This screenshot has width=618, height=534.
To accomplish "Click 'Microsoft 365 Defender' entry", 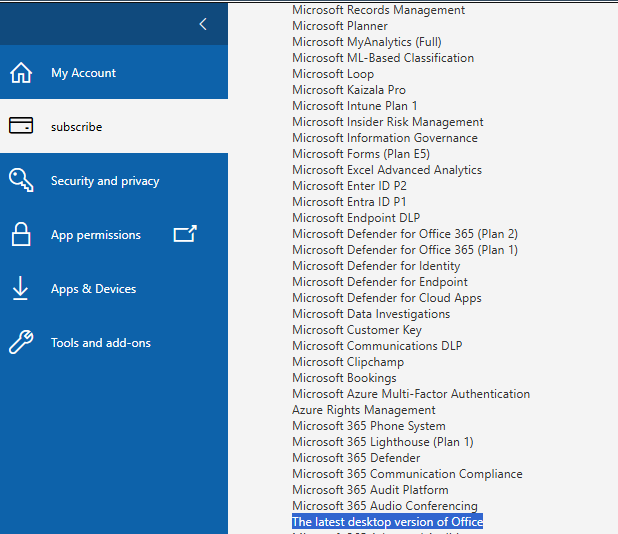I will (x=356, y=458).
